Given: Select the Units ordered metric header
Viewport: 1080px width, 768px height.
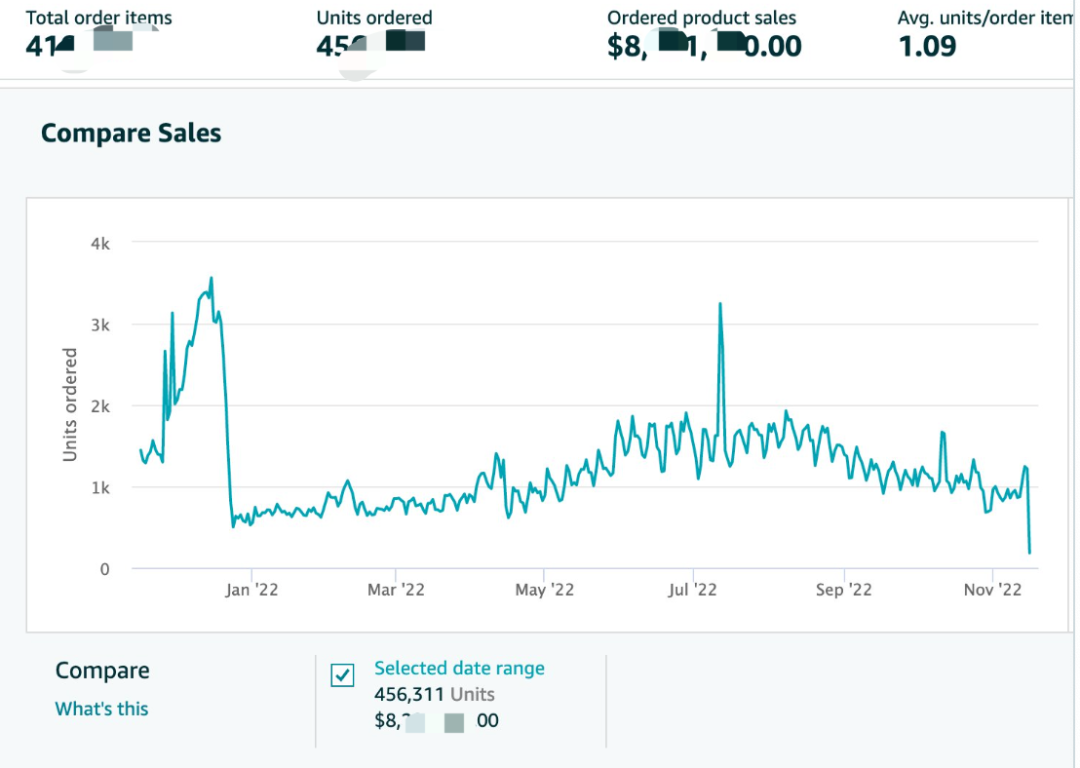Looking at the screenshot, I should point(374,17).
